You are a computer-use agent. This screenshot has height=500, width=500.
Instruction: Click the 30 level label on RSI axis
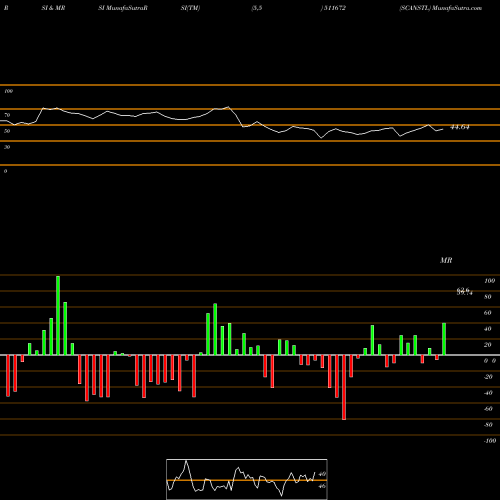click(7, 147)
